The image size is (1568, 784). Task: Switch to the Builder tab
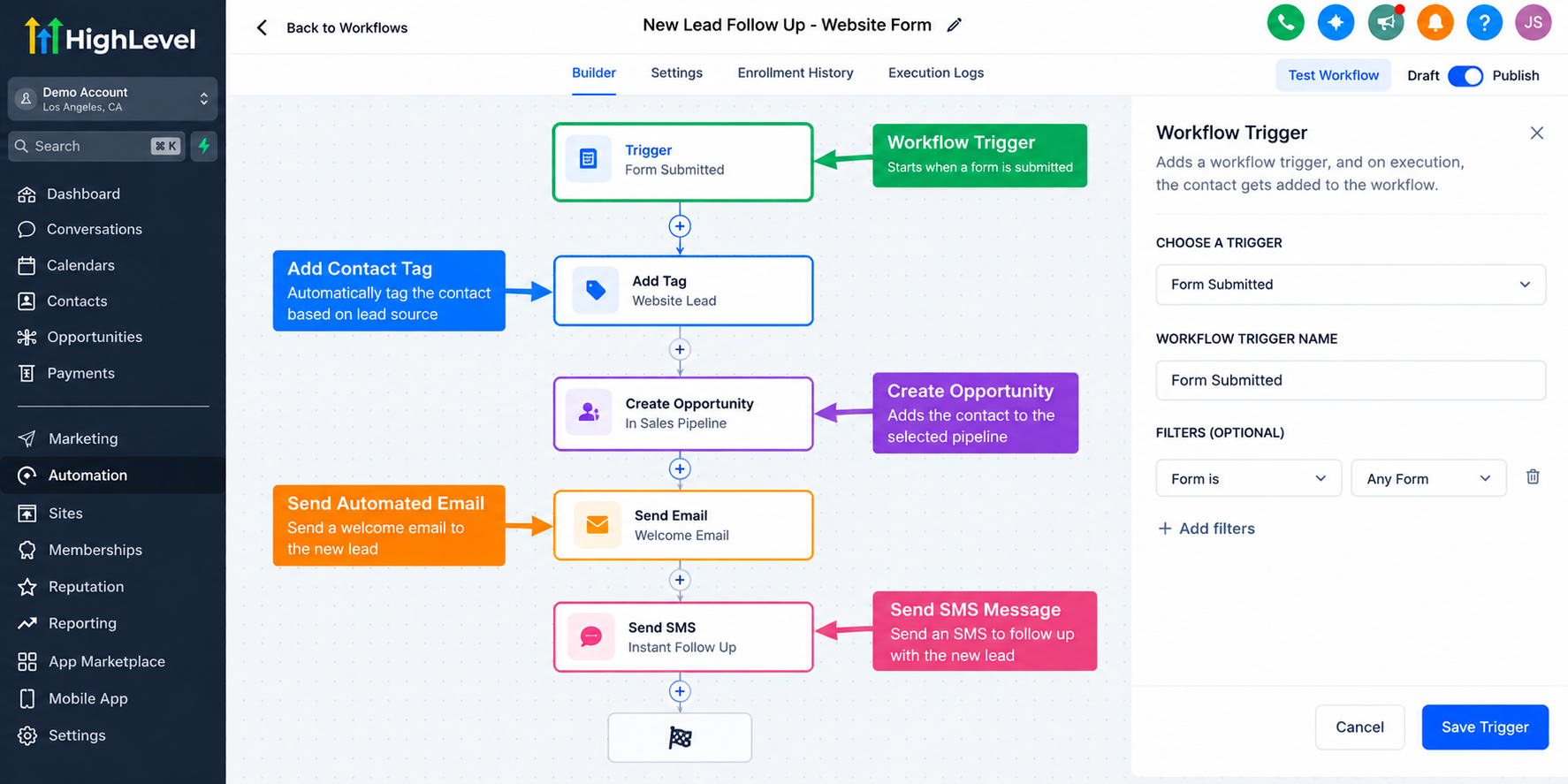pyautogui.click(x=594, y=73)
